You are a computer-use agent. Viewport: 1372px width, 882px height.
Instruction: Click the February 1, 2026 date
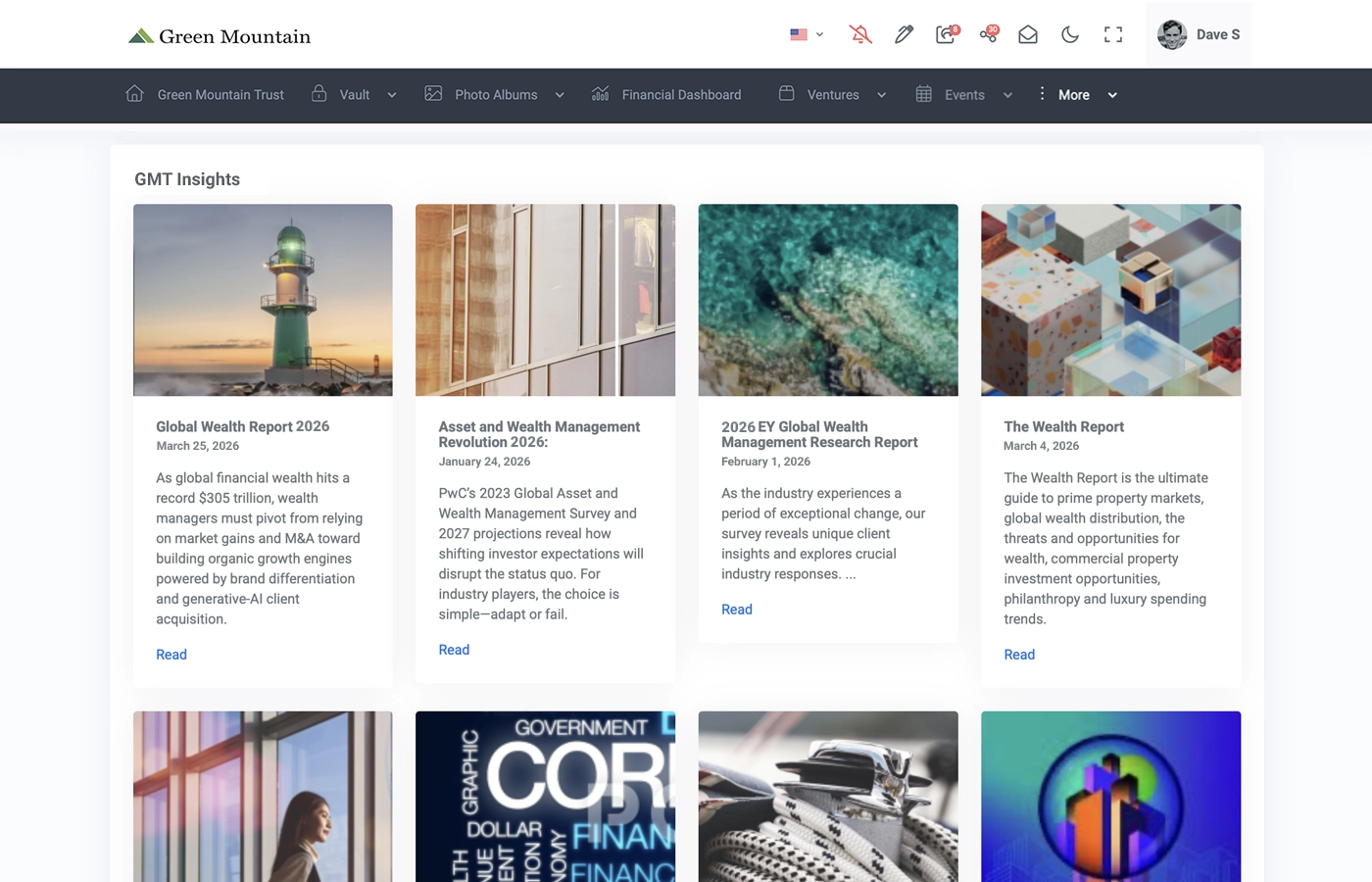765,462
